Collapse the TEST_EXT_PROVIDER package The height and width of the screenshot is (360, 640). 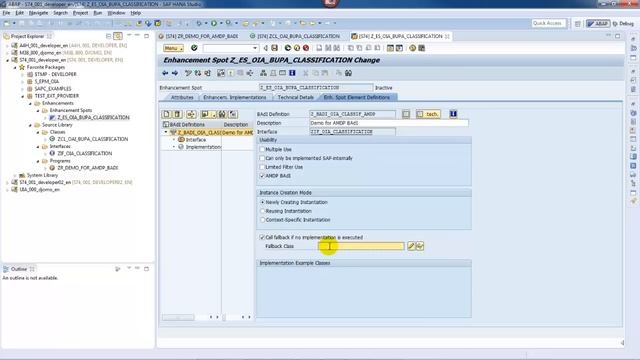[x=22, y=96]
